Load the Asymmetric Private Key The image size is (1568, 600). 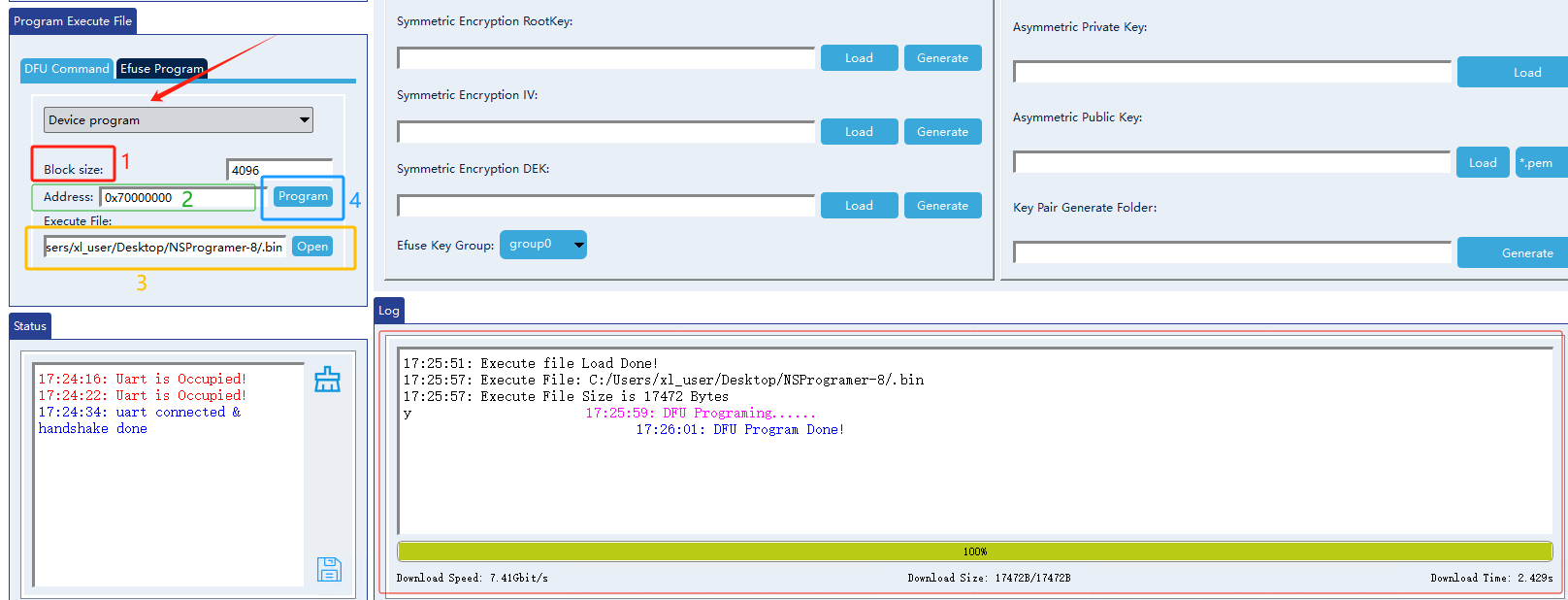point(1513,73)
